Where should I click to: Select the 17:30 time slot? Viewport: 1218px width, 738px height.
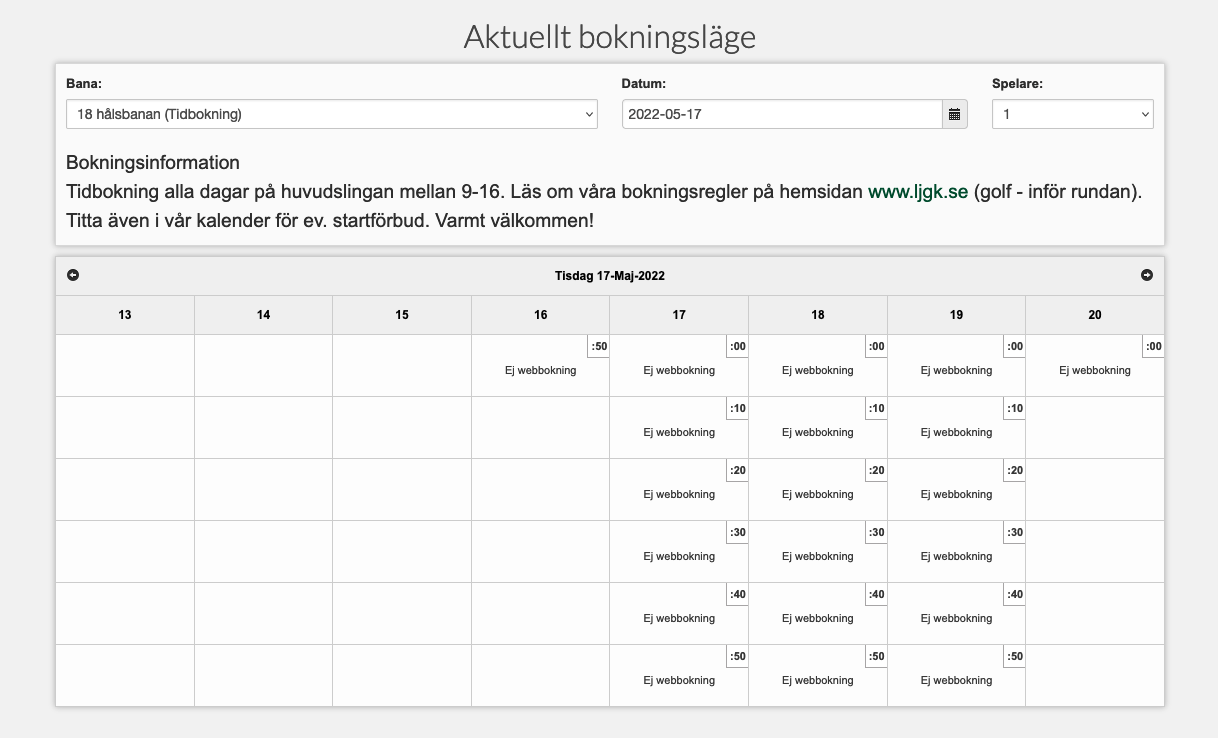pos(679,552)
